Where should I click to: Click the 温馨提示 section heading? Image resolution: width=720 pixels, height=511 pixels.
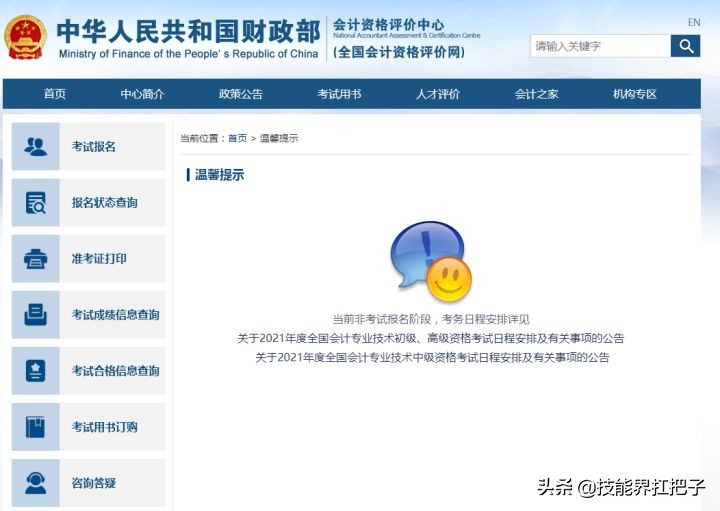[219, 175]
